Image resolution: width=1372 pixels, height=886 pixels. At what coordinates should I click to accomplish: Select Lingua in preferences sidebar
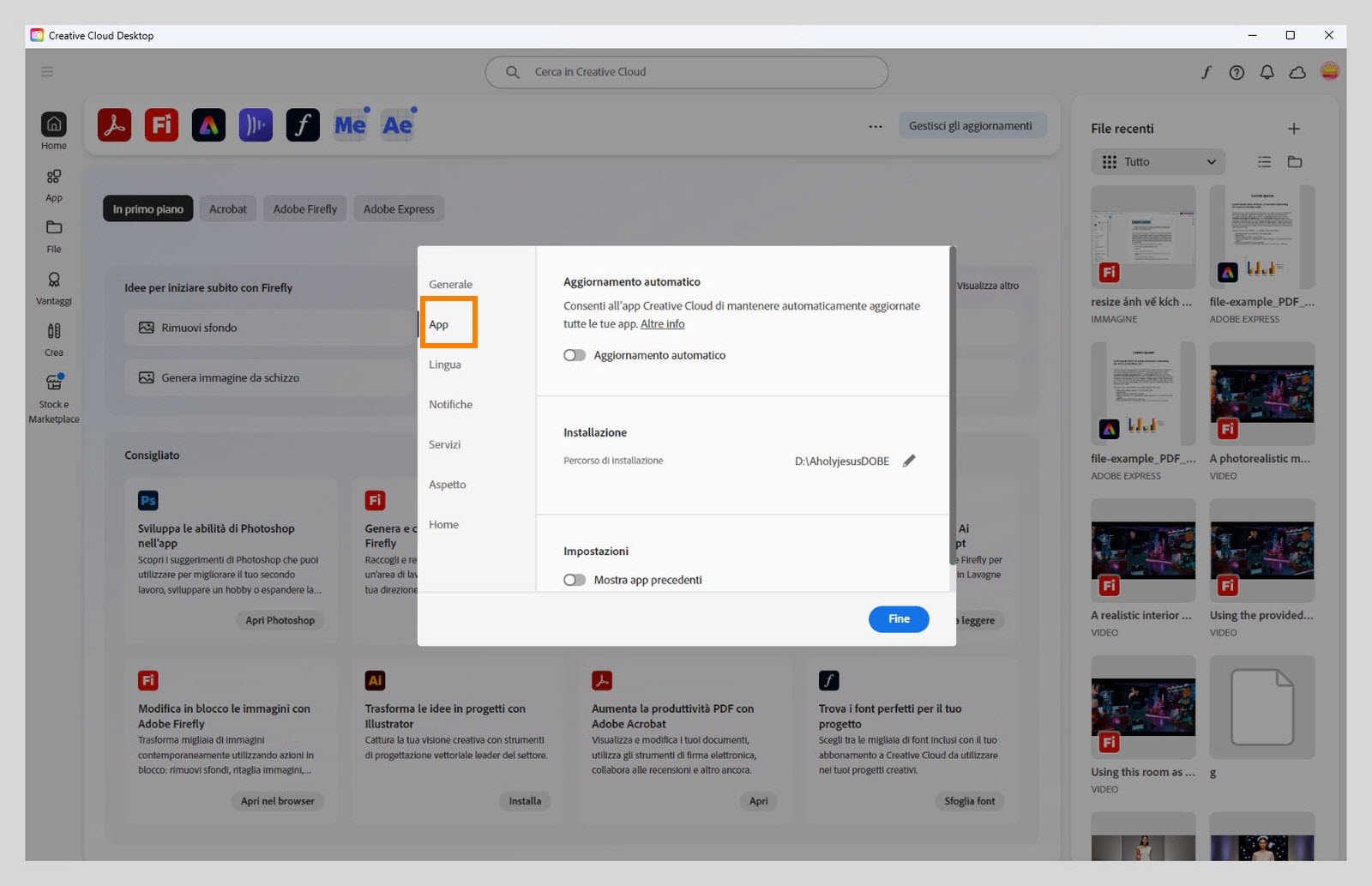tap(445, 365)
